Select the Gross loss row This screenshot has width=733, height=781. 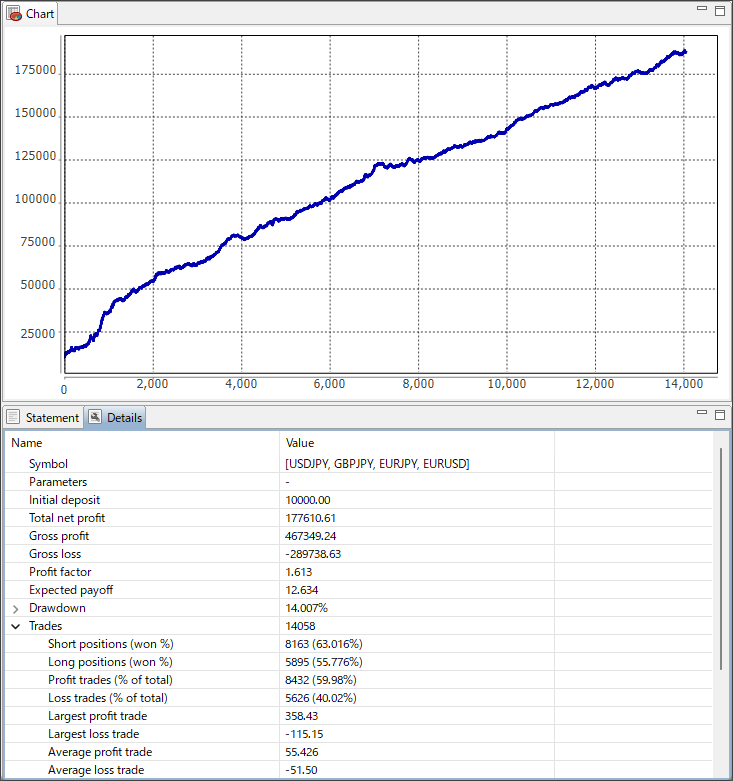click(359, 554)
